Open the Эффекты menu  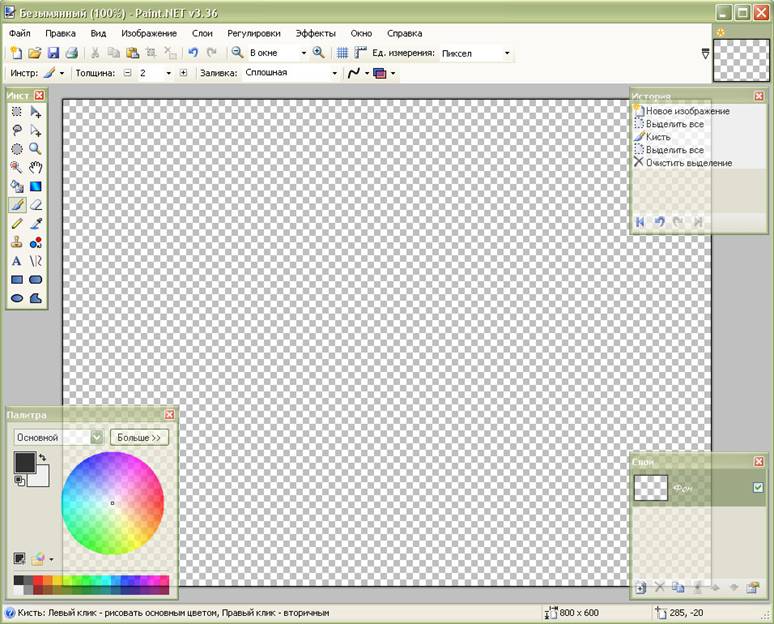[x=315, y=33]
